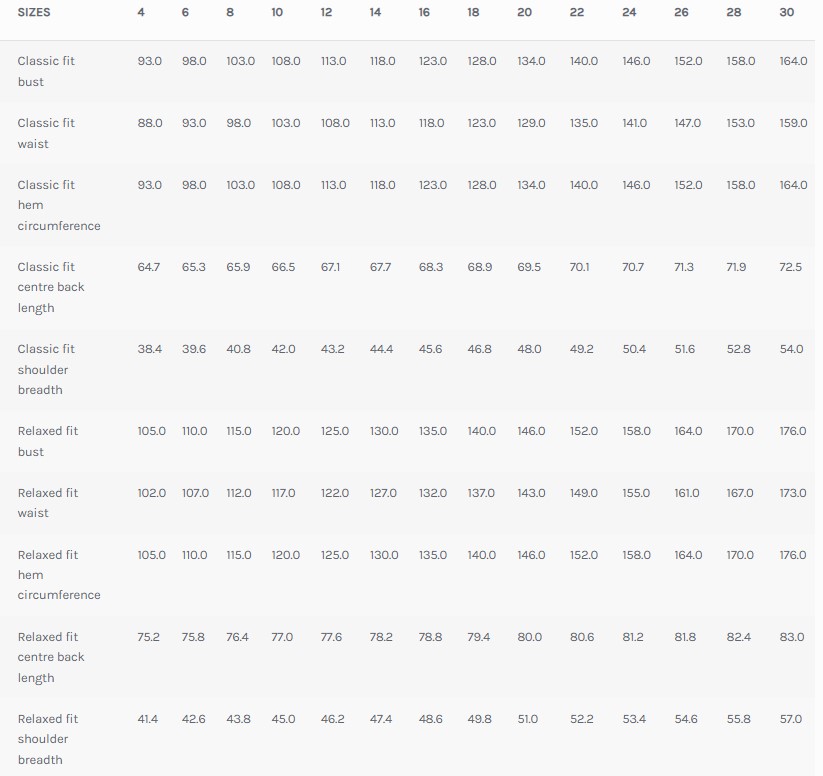The width and height of the screenshot is (823, 776).
Task: Select the 41.4 Relaxed fit shoulder breadth value
Action: tap(148, 719)
